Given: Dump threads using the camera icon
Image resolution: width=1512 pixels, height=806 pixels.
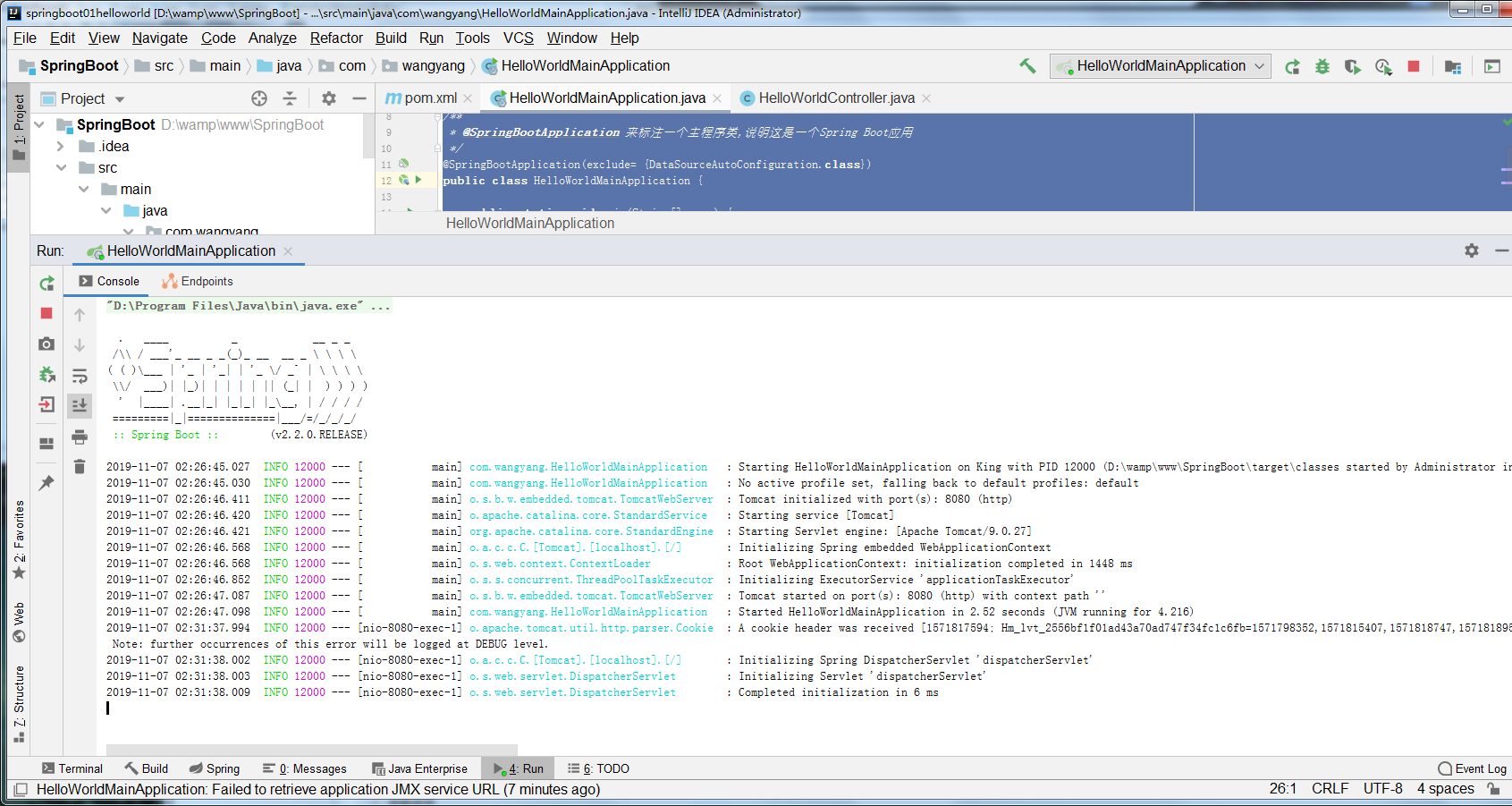Looking at the screenshot, I should click(46, 344).
